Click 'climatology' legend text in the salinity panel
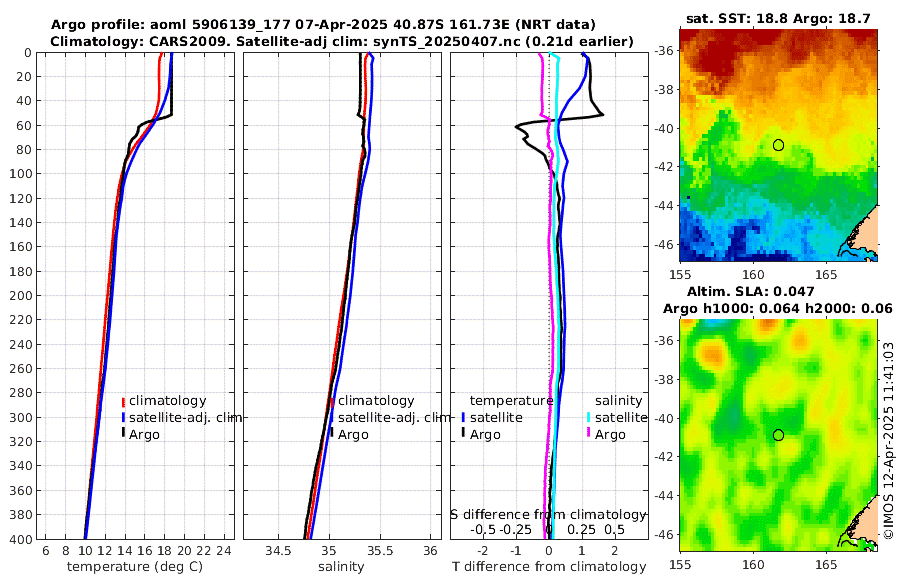The height and width of the screenshot is (580, 900). click(x=376, y=401)
